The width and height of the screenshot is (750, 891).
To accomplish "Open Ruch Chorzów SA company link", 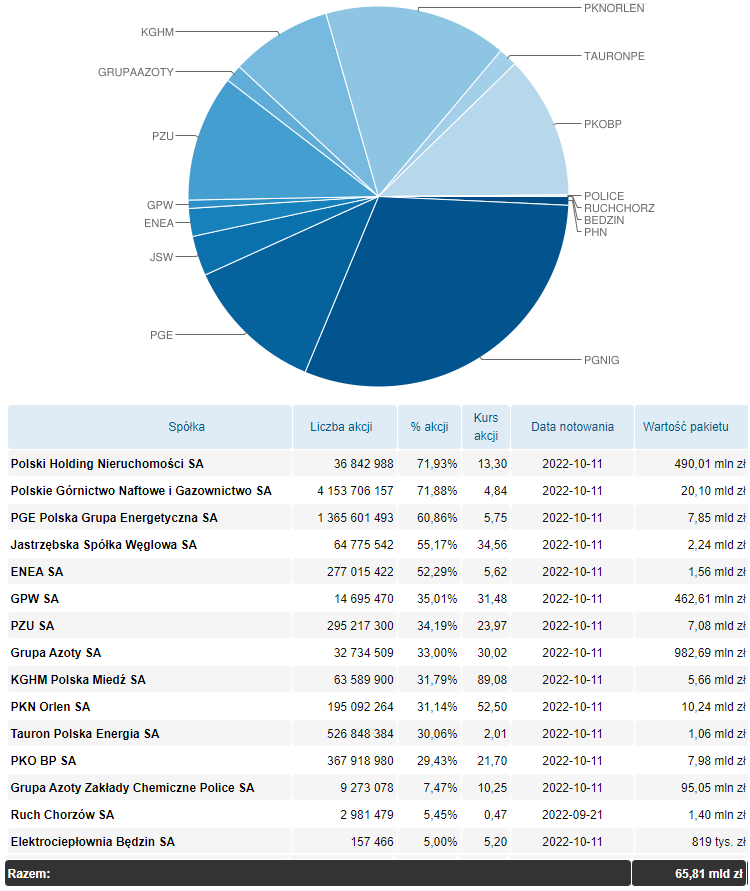I will [x=62, y=814].
